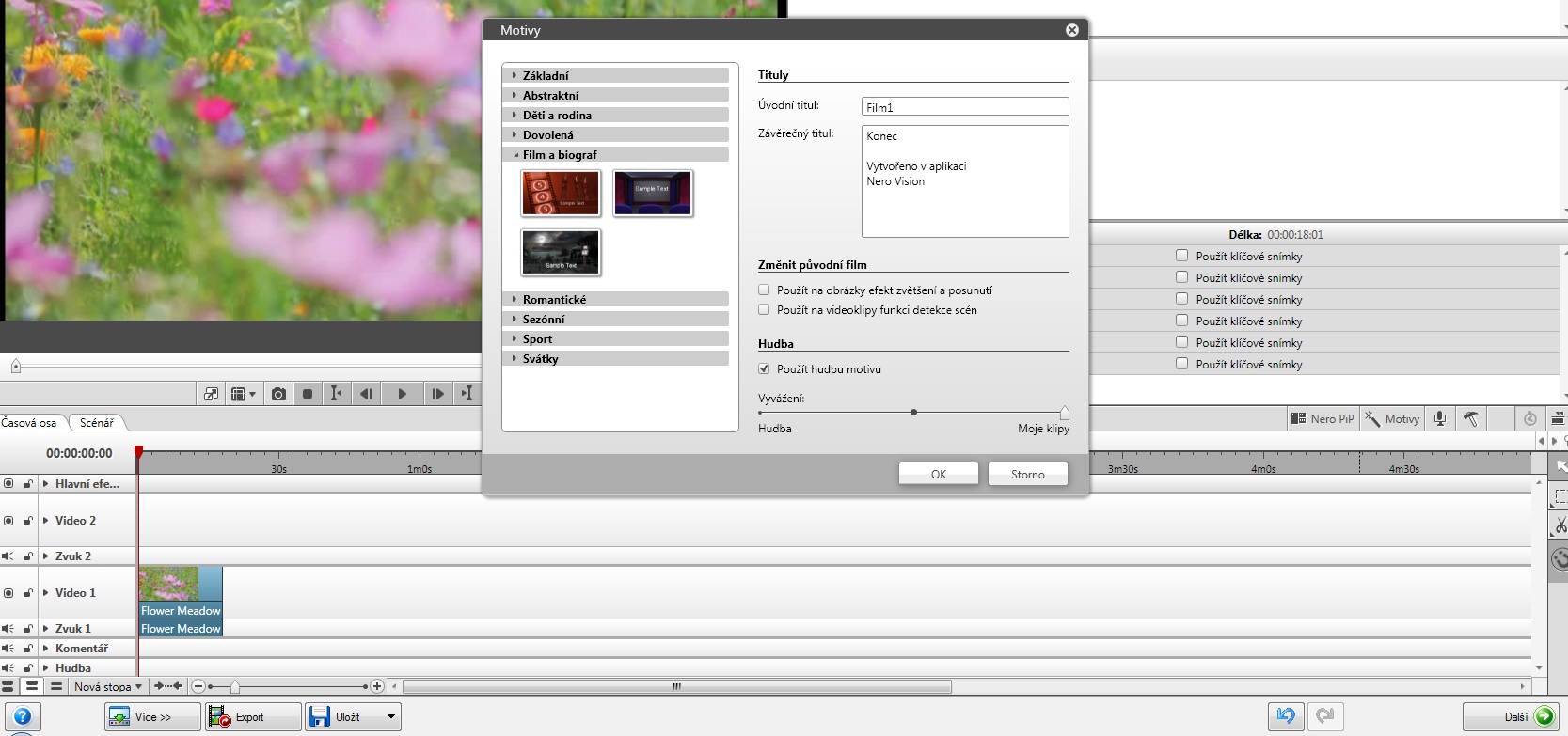
Task: Click the blue help question mark icon
Action: pos(23,716)
